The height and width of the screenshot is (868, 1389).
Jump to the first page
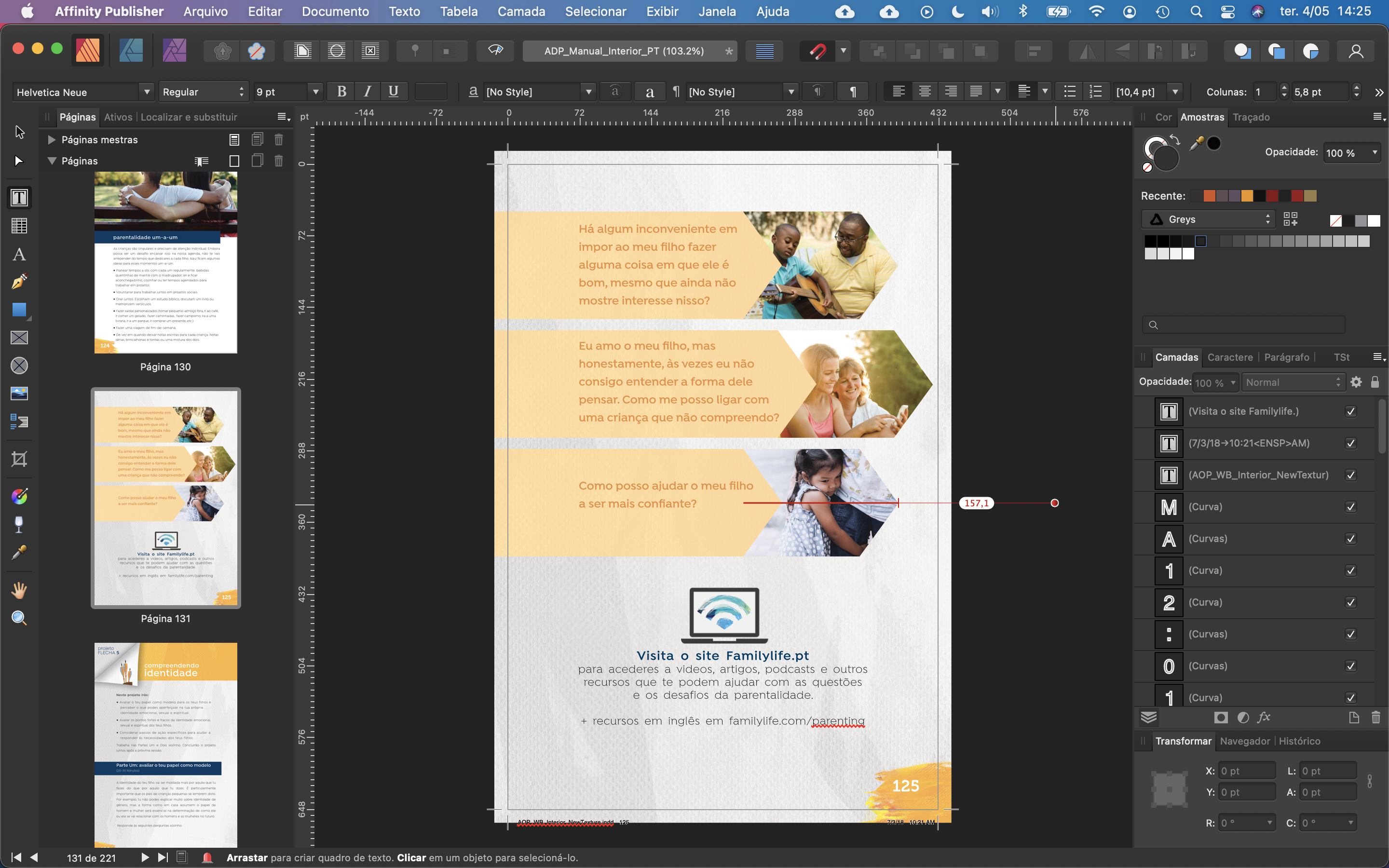click(x=16, y=857)
